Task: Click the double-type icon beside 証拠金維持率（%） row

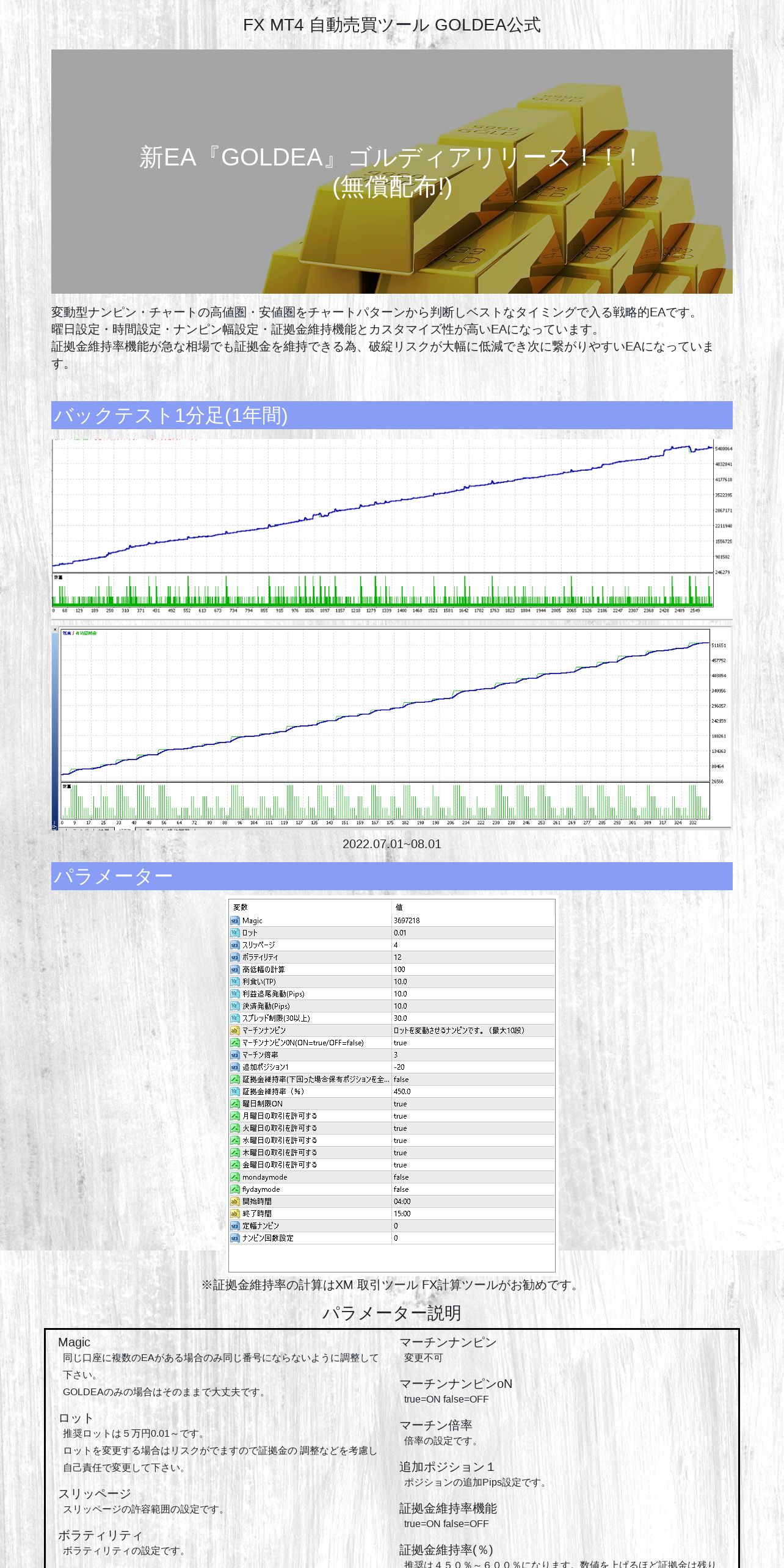Action: [x=234, y=1092]
